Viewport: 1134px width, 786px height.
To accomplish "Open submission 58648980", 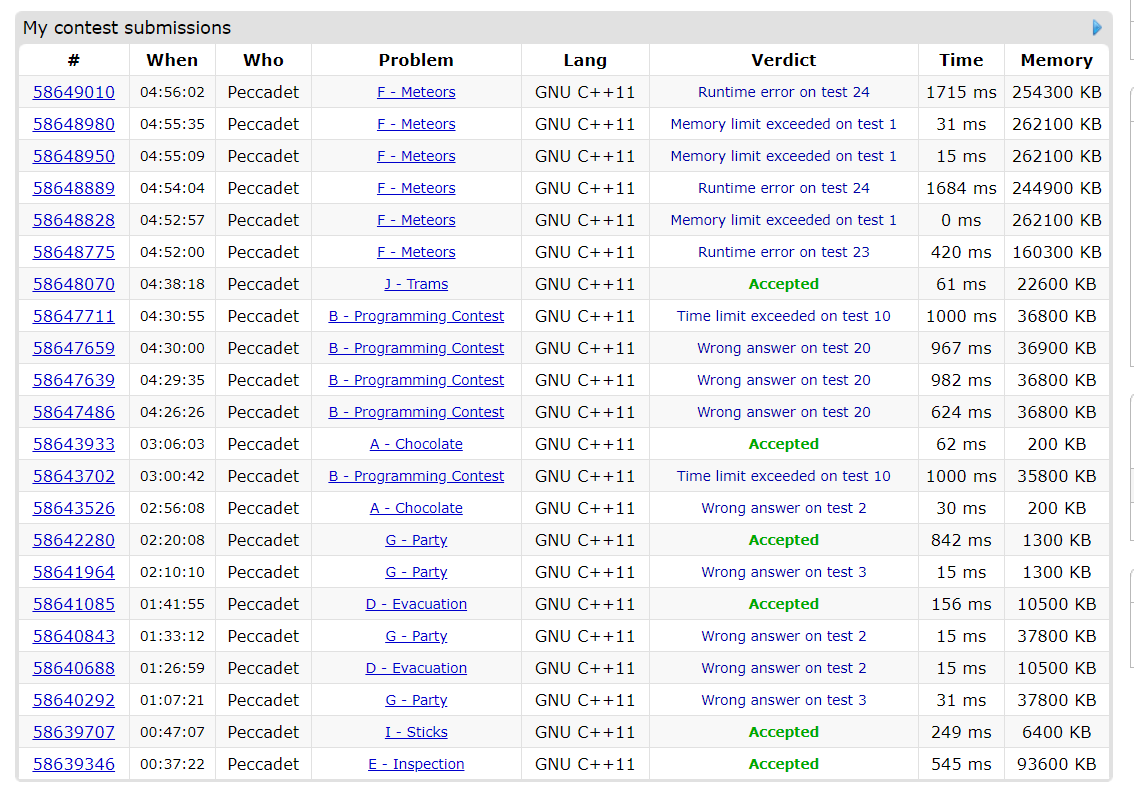I will click(x=73, y=124).
